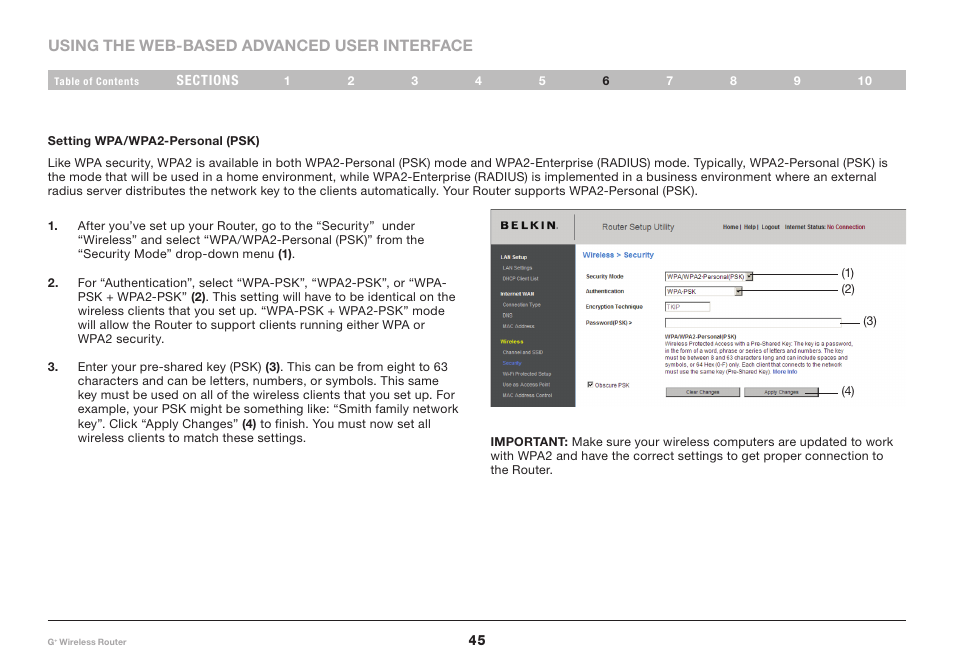Jump to section 5 in section bar
954x668 pixels.
(542, 81)
